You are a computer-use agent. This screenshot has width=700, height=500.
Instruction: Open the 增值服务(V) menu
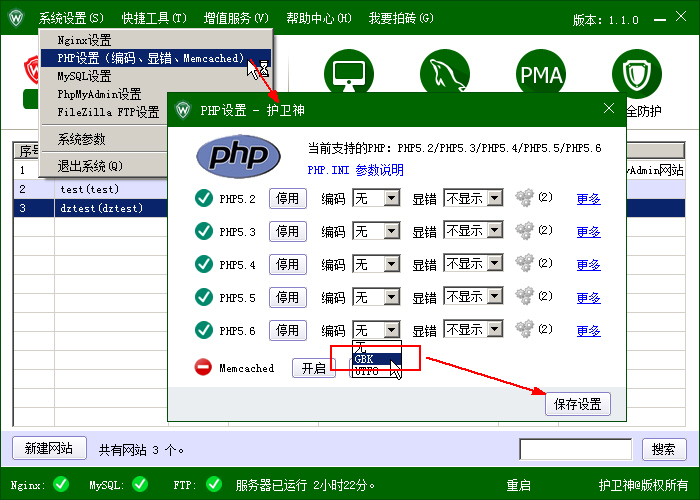[236, 18]
